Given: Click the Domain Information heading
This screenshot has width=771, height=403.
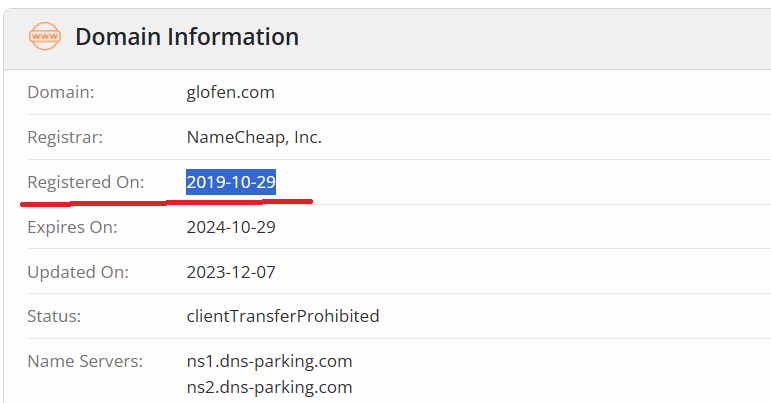Looking at the screenshot, I should 187,37.
